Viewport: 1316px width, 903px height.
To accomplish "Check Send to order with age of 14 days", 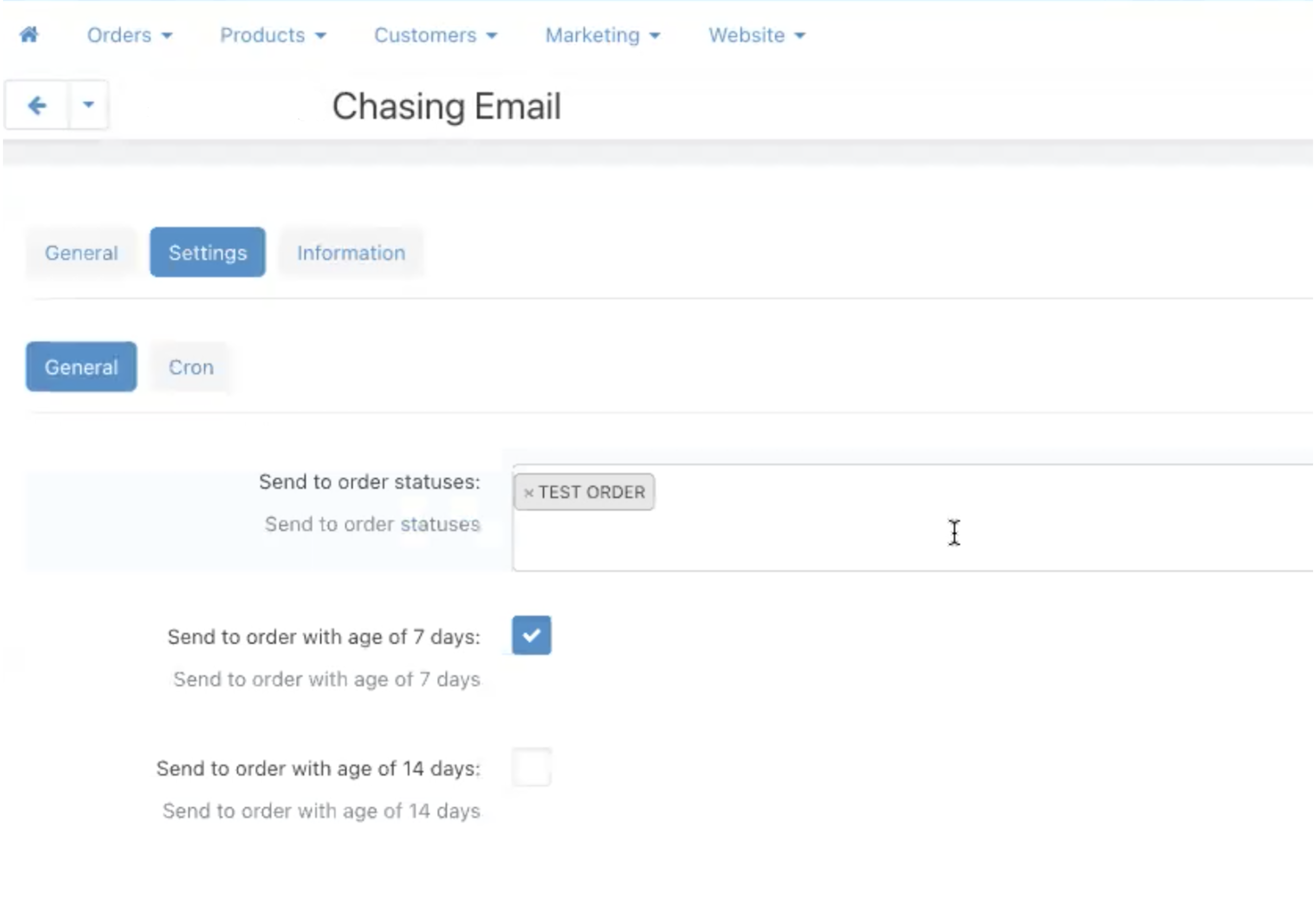I will pos(532,768).
